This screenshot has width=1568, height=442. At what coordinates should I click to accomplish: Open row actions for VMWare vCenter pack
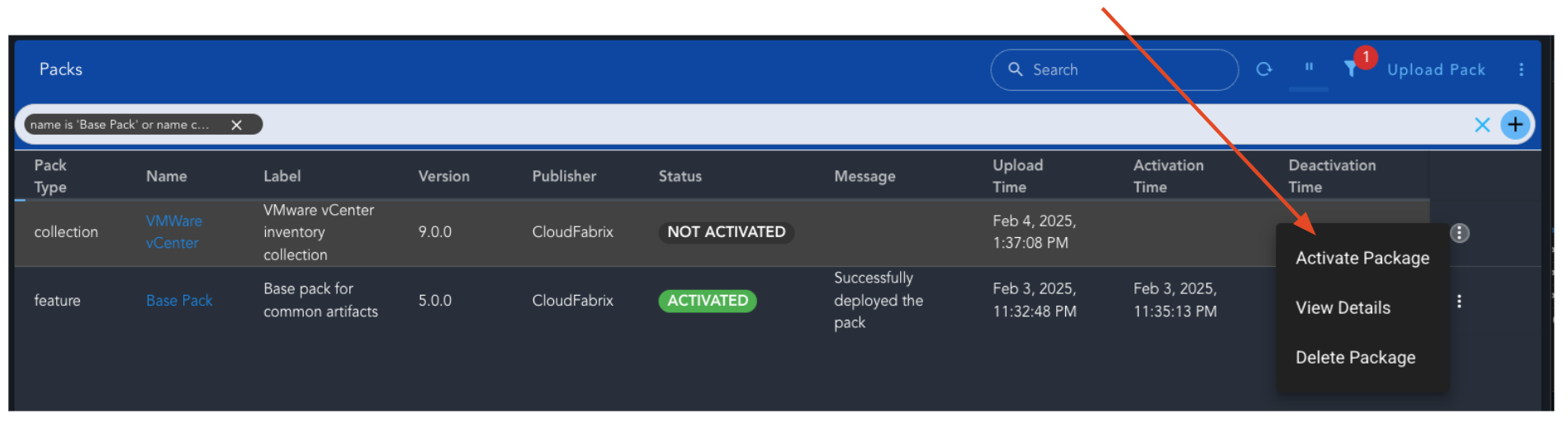pos(1459,233)
